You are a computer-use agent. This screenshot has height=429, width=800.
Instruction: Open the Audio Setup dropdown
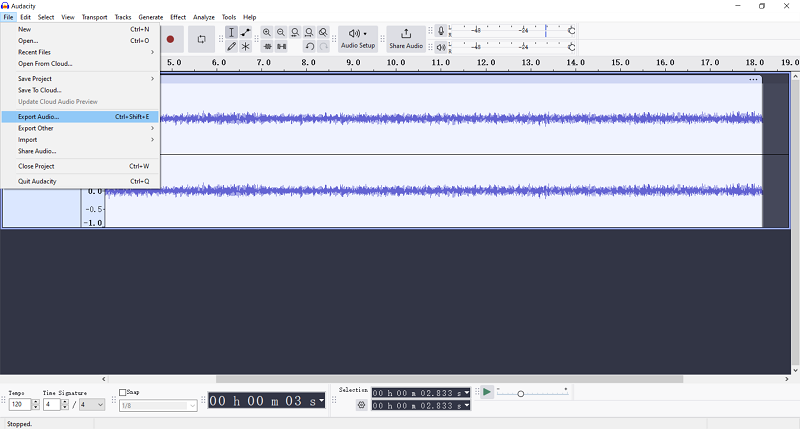click(x=358, y=39)
